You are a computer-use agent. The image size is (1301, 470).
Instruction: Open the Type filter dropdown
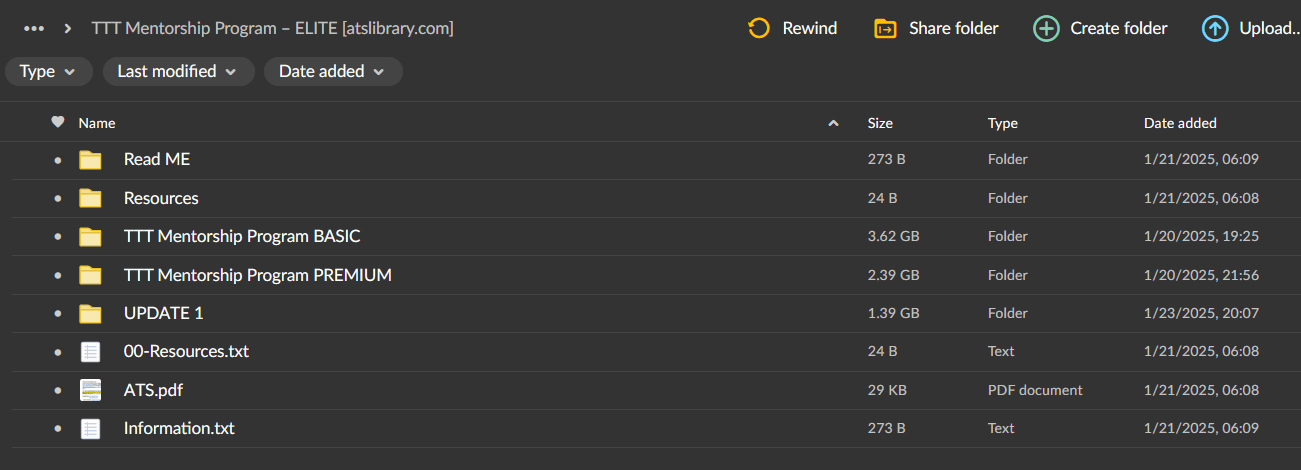click(x=48, y=71)
